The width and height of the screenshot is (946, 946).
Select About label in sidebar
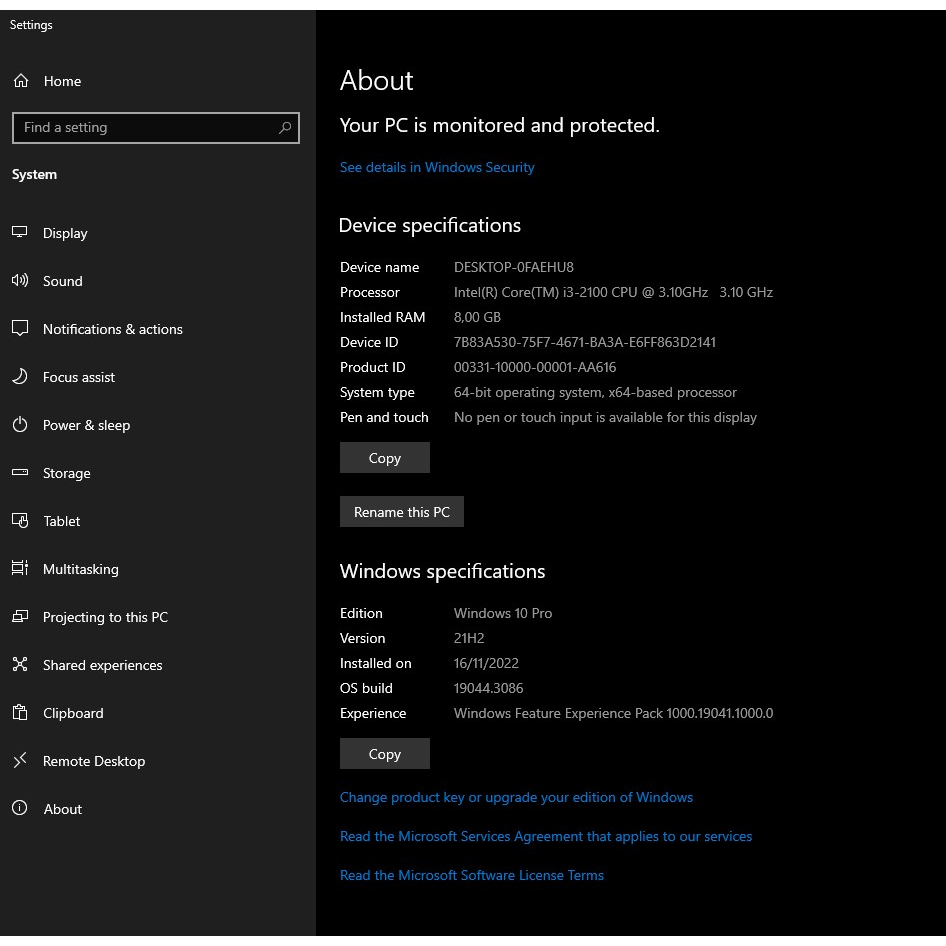[63, 809]
